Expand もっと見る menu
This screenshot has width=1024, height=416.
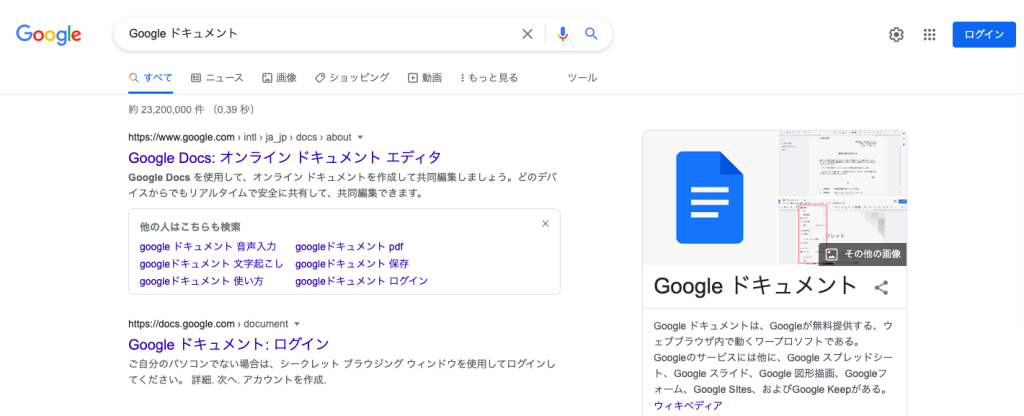(x=489, y=78)
